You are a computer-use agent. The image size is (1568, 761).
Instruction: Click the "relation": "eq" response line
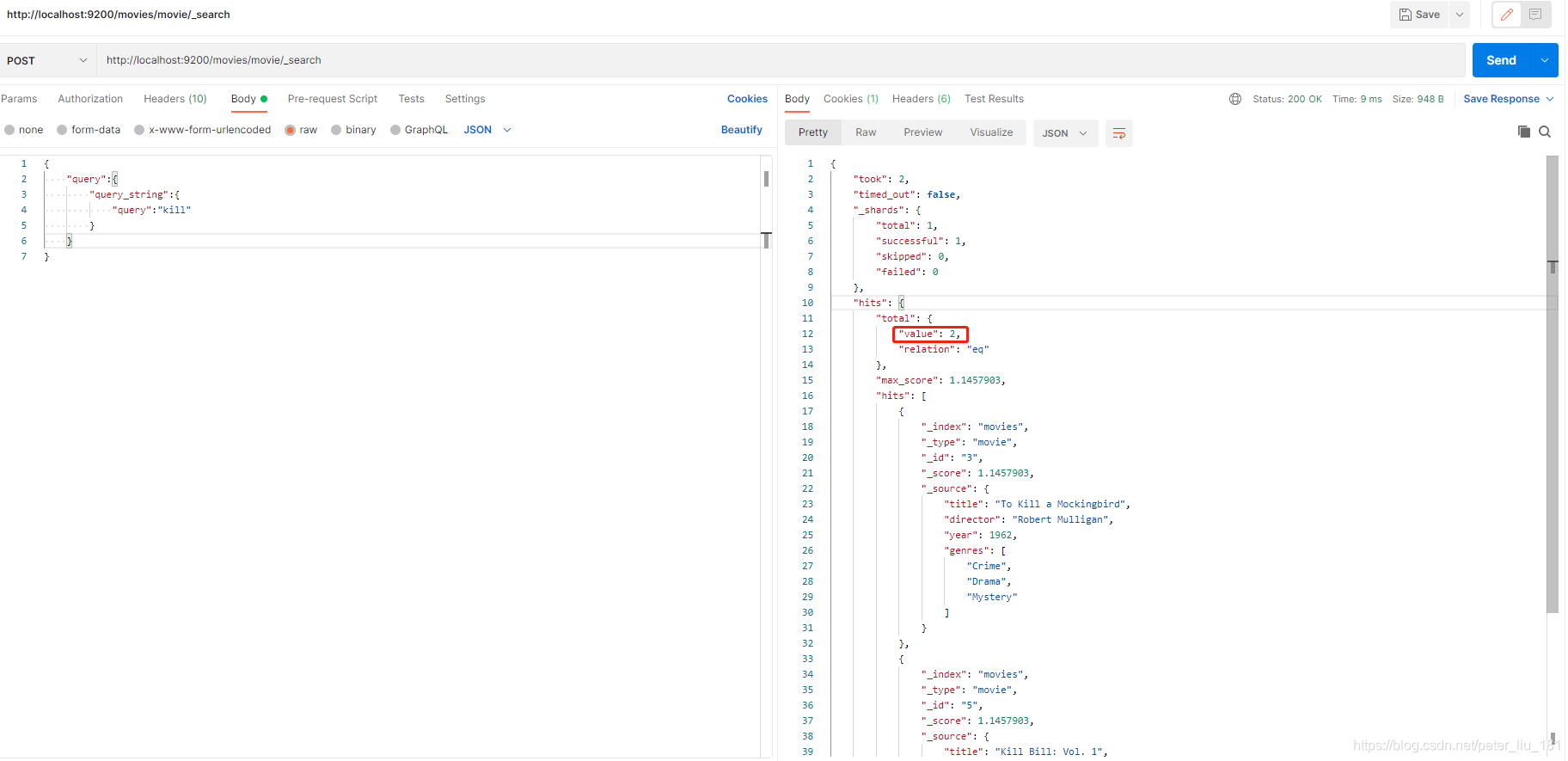[943, 349]
